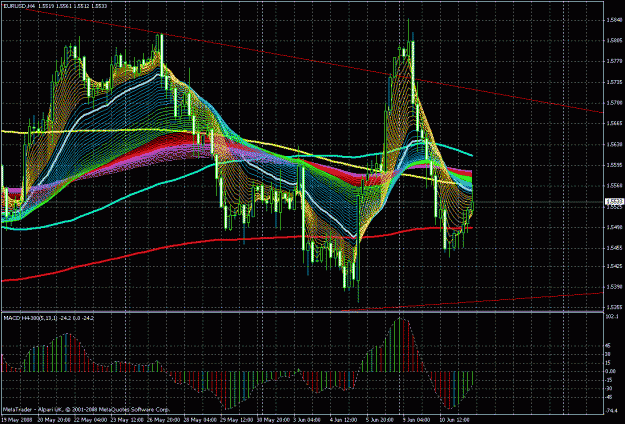Select the 1.5770 price scale label
Image resolution: width=625 pixels, height=424 pixels.
click(613, 61)
